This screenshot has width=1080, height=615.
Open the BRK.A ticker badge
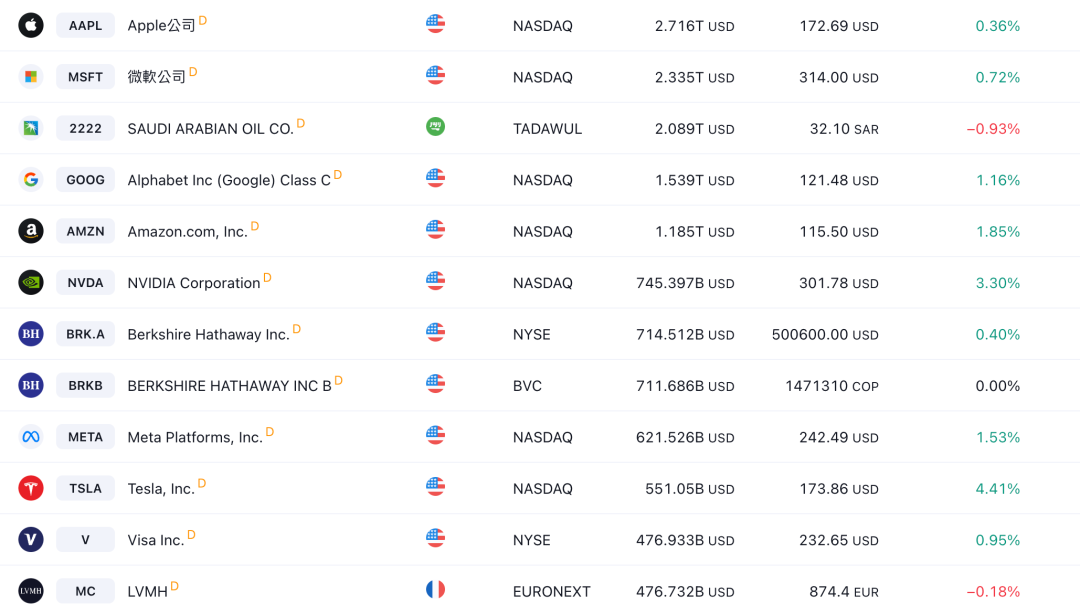(x=85, y=334)
